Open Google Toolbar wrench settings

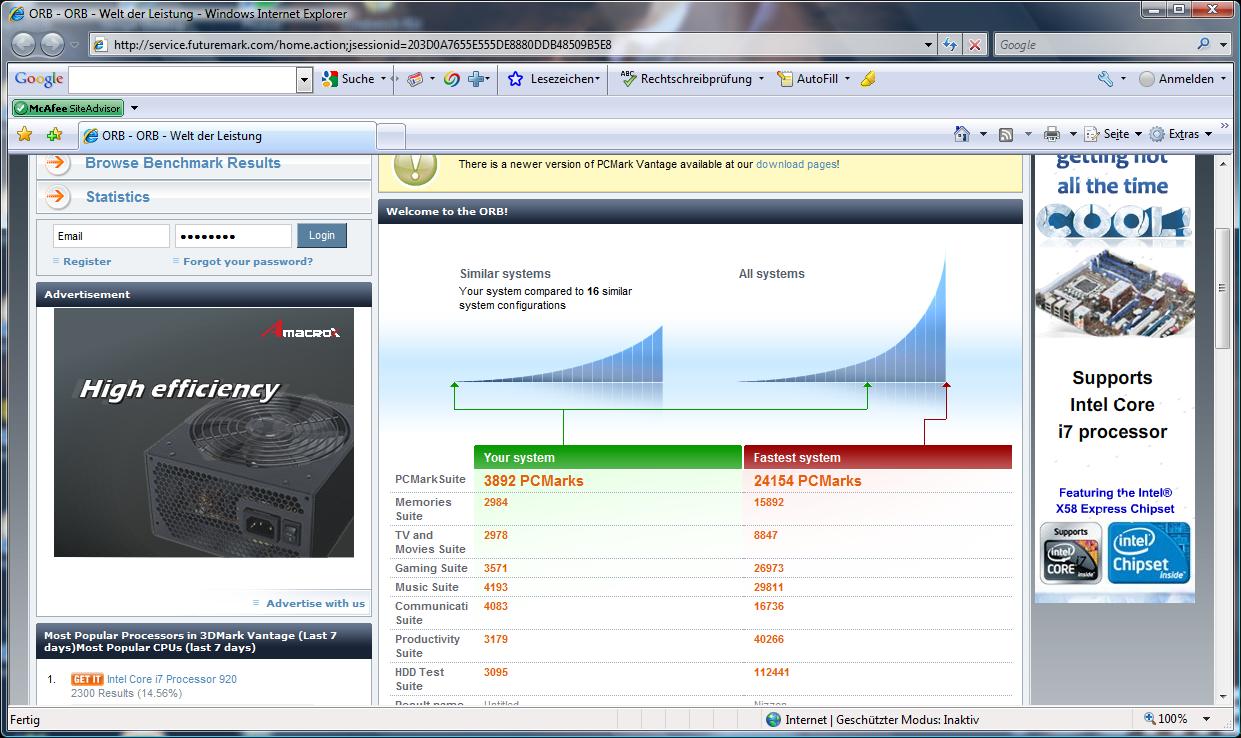tap(1105, 79)
